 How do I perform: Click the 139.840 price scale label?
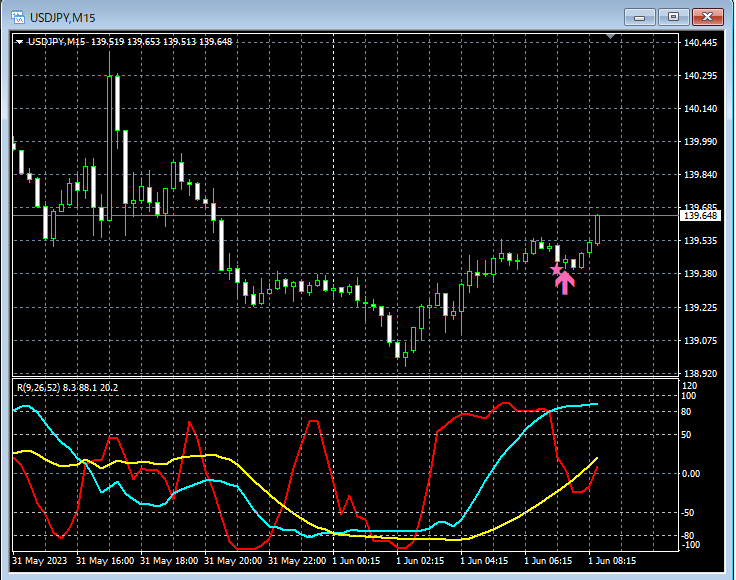[700, 175]
